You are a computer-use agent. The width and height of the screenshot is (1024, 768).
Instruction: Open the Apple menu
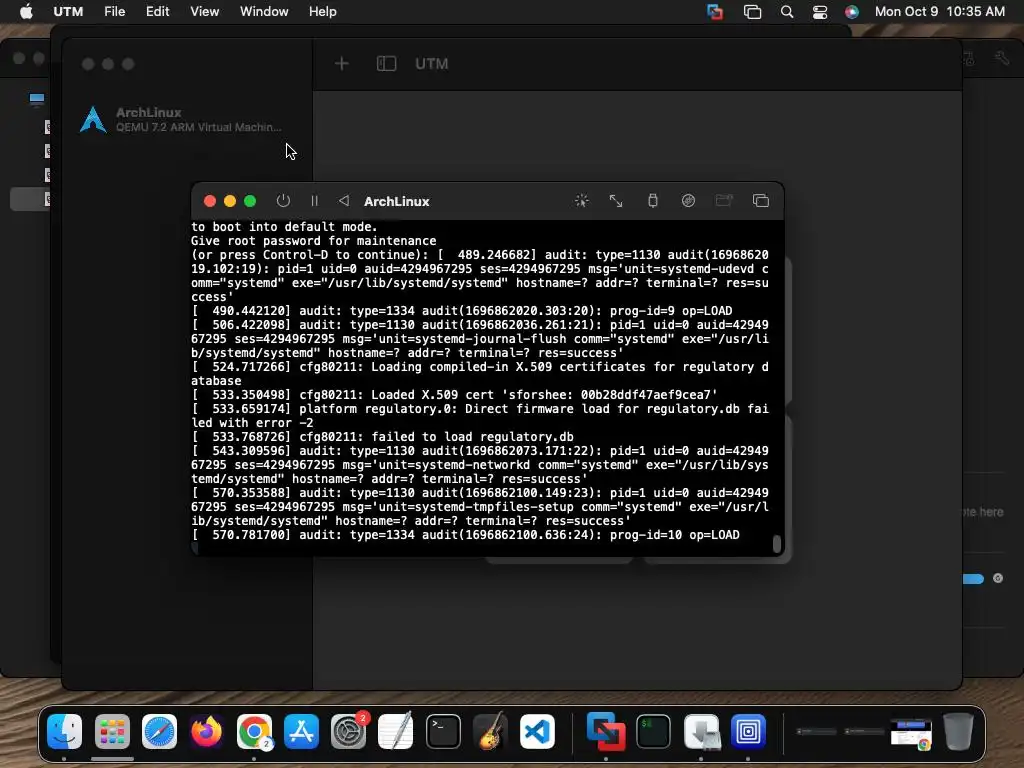(x=26, y=11)
